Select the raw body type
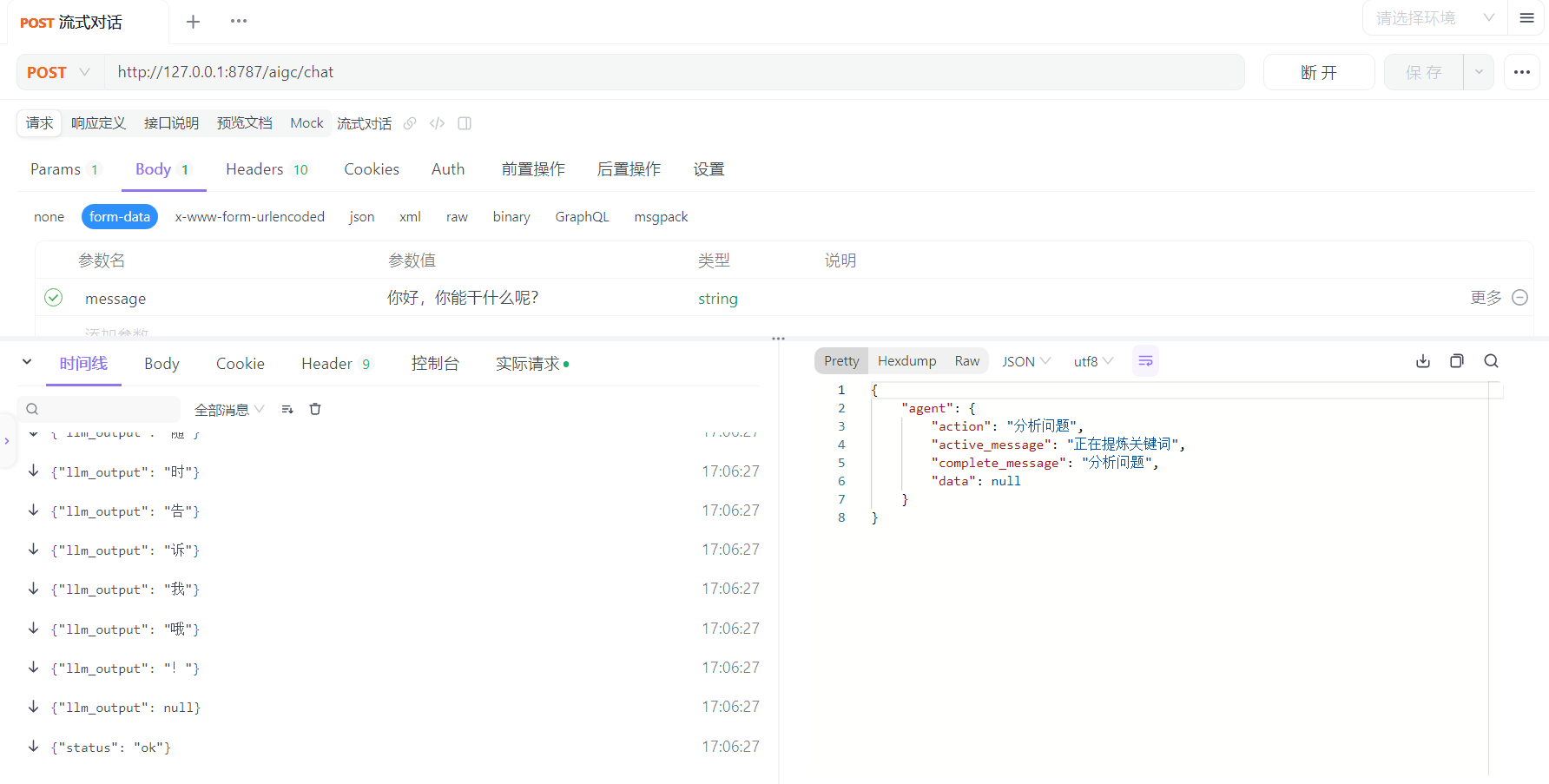The width and height of the screenshot is (1549, 784). (457, 217)
